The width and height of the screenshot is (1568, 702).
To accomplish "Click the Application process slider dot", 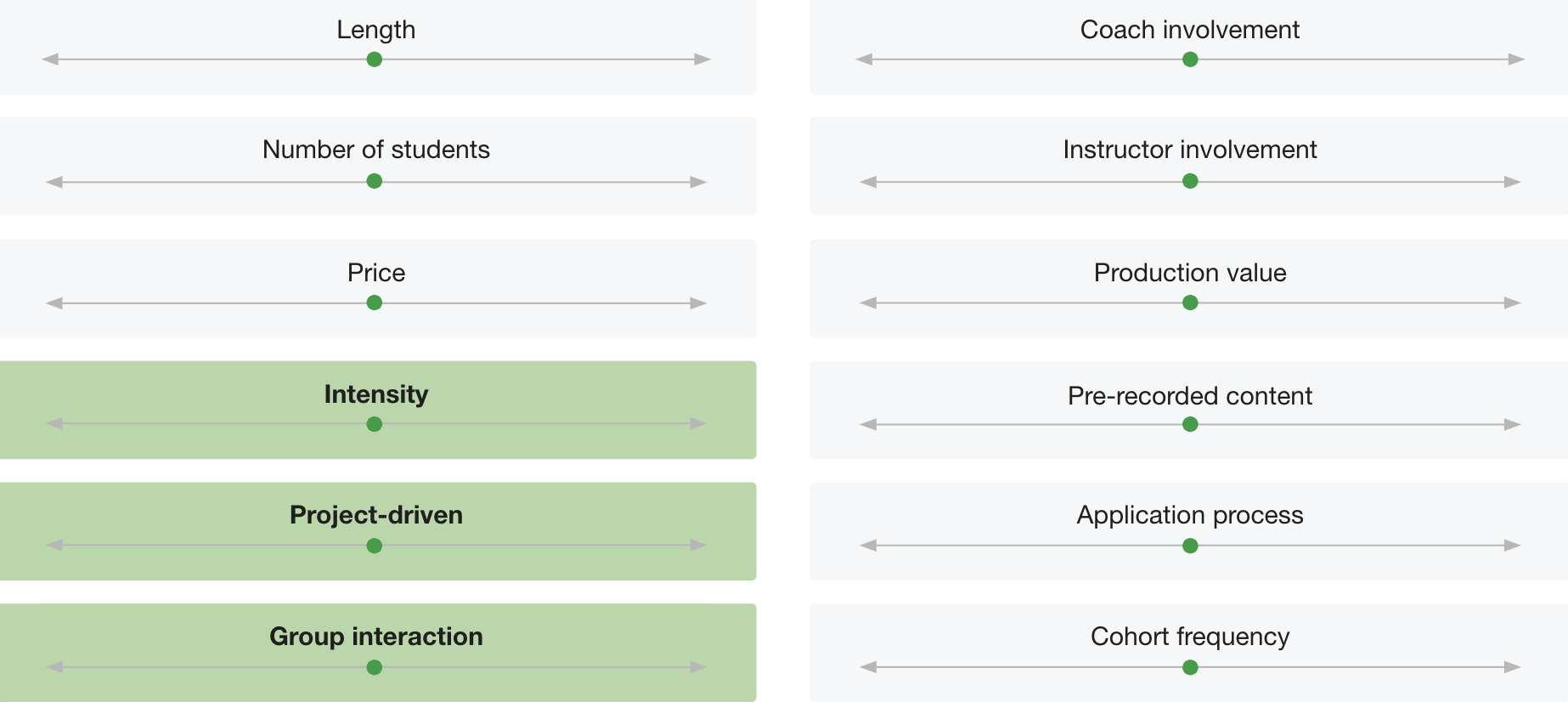I will tap(1190, 546).
